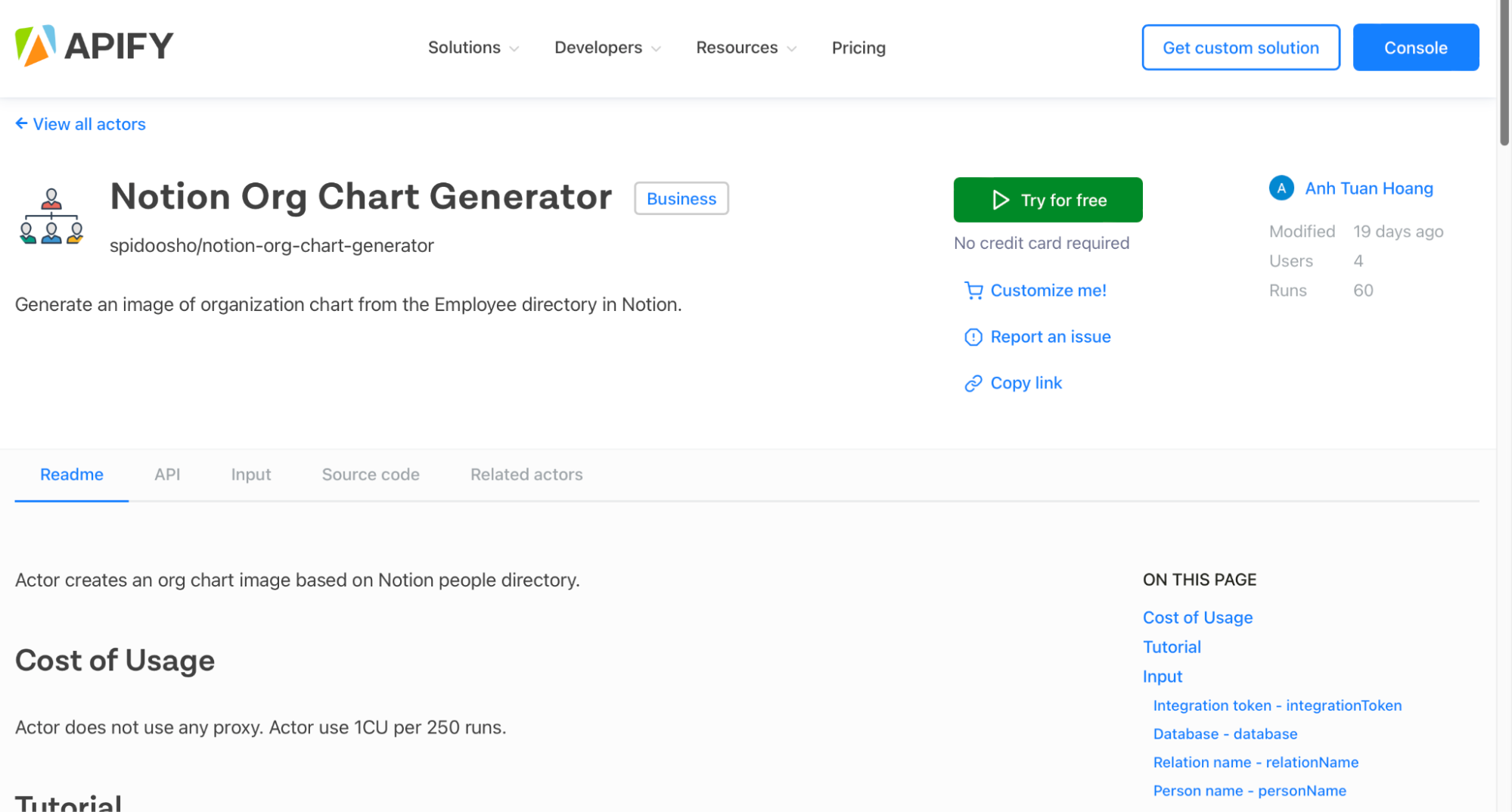Switch to the Related actors tab

(526, 474)
